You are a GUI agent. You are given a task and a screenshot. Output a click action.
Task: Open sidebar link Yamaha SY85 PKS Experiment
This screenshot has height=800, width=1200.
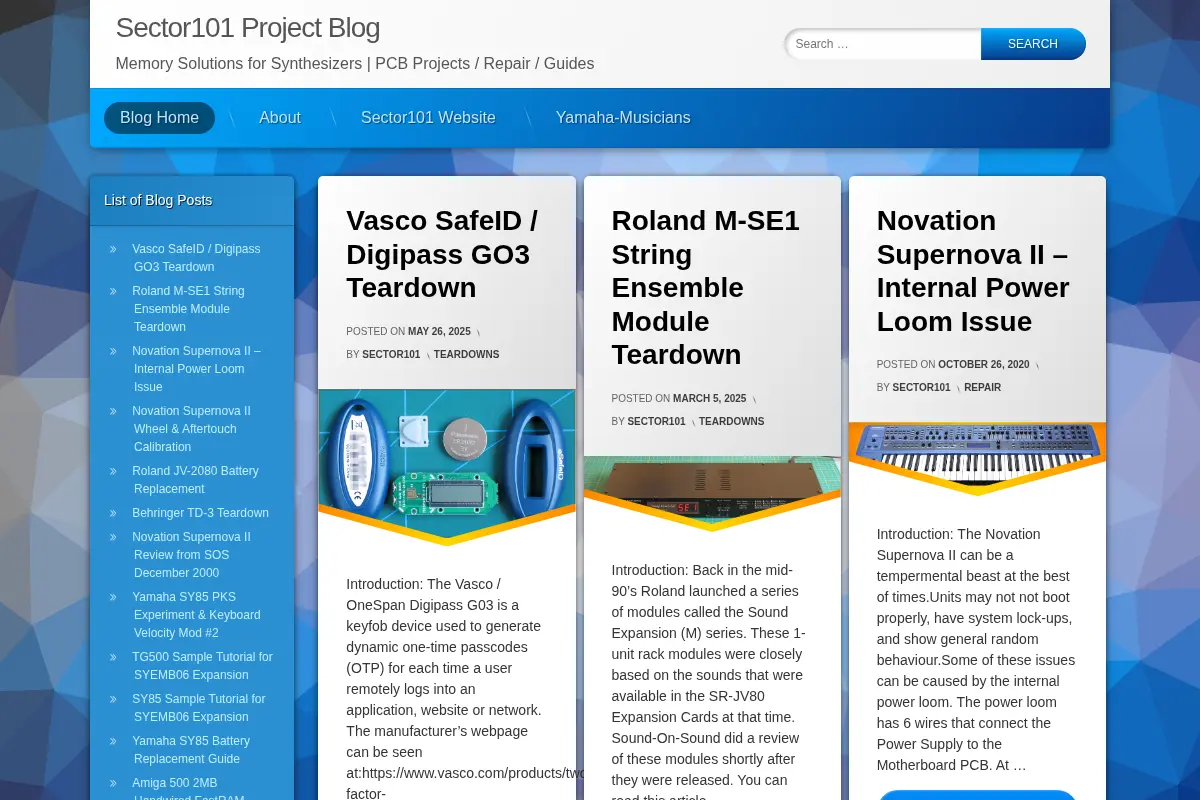pos(196,615)
